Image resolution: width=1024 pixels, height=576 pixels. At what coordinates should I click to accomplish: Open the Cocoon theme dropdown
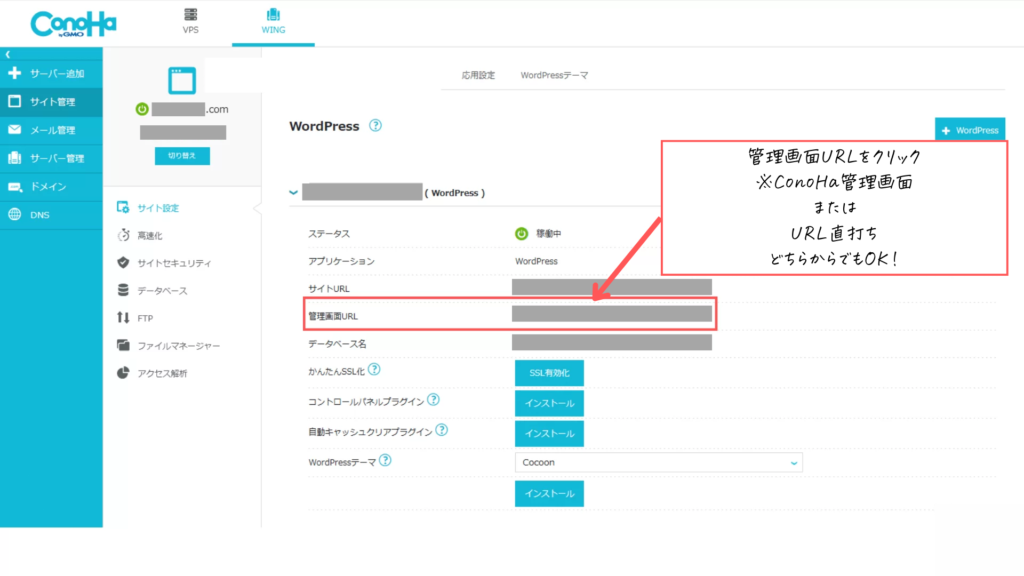pos(658,462)
